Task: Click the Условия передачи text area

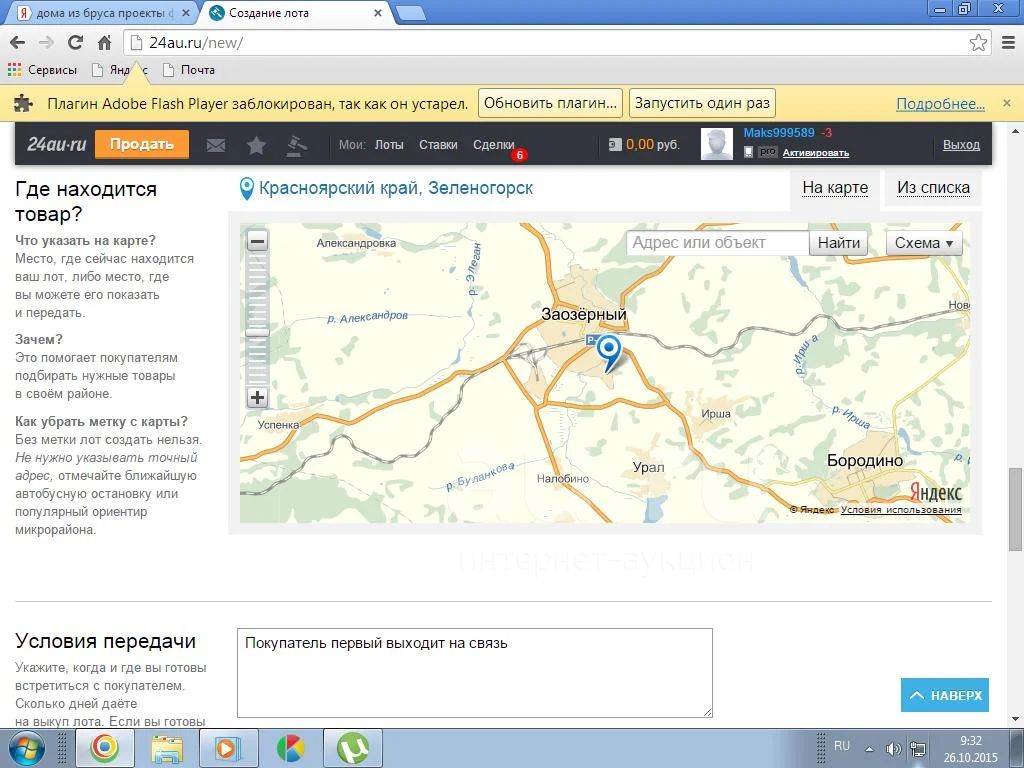Action: [x=475, y=673]
